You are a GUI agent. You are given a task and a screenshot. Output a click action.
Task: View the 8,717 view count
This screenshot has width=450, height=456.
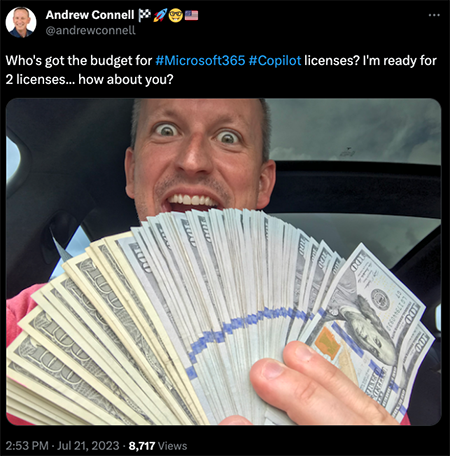[x=142, y=446]
